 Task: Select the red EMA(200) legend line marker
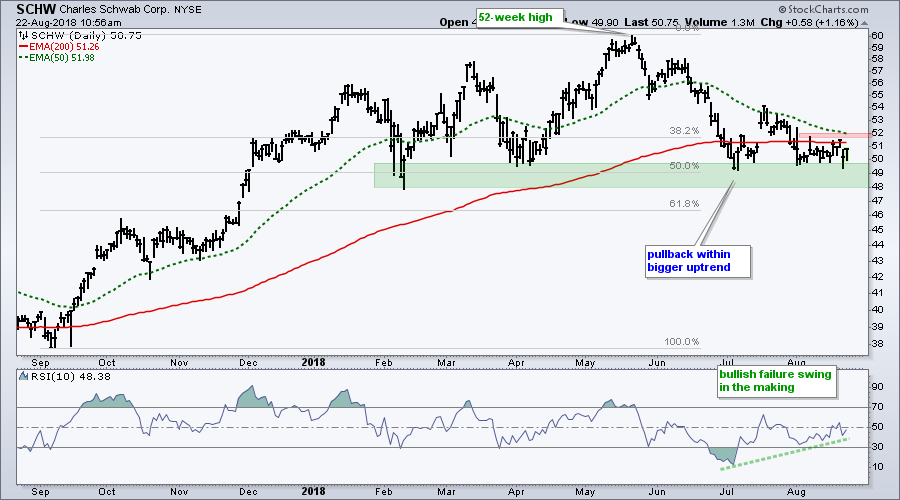24,46
